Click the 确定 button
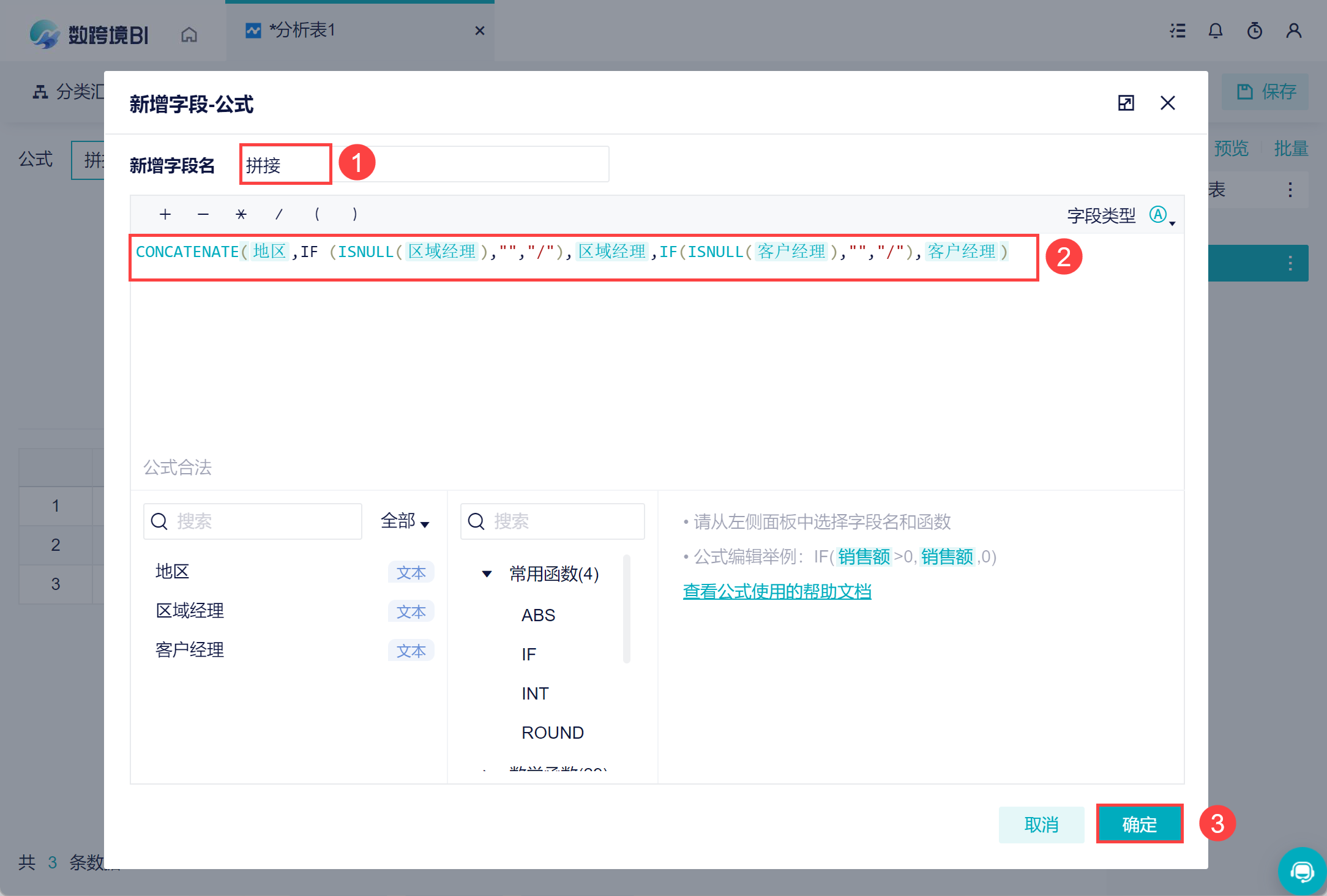1327x896 pixels. [1139, 824]
